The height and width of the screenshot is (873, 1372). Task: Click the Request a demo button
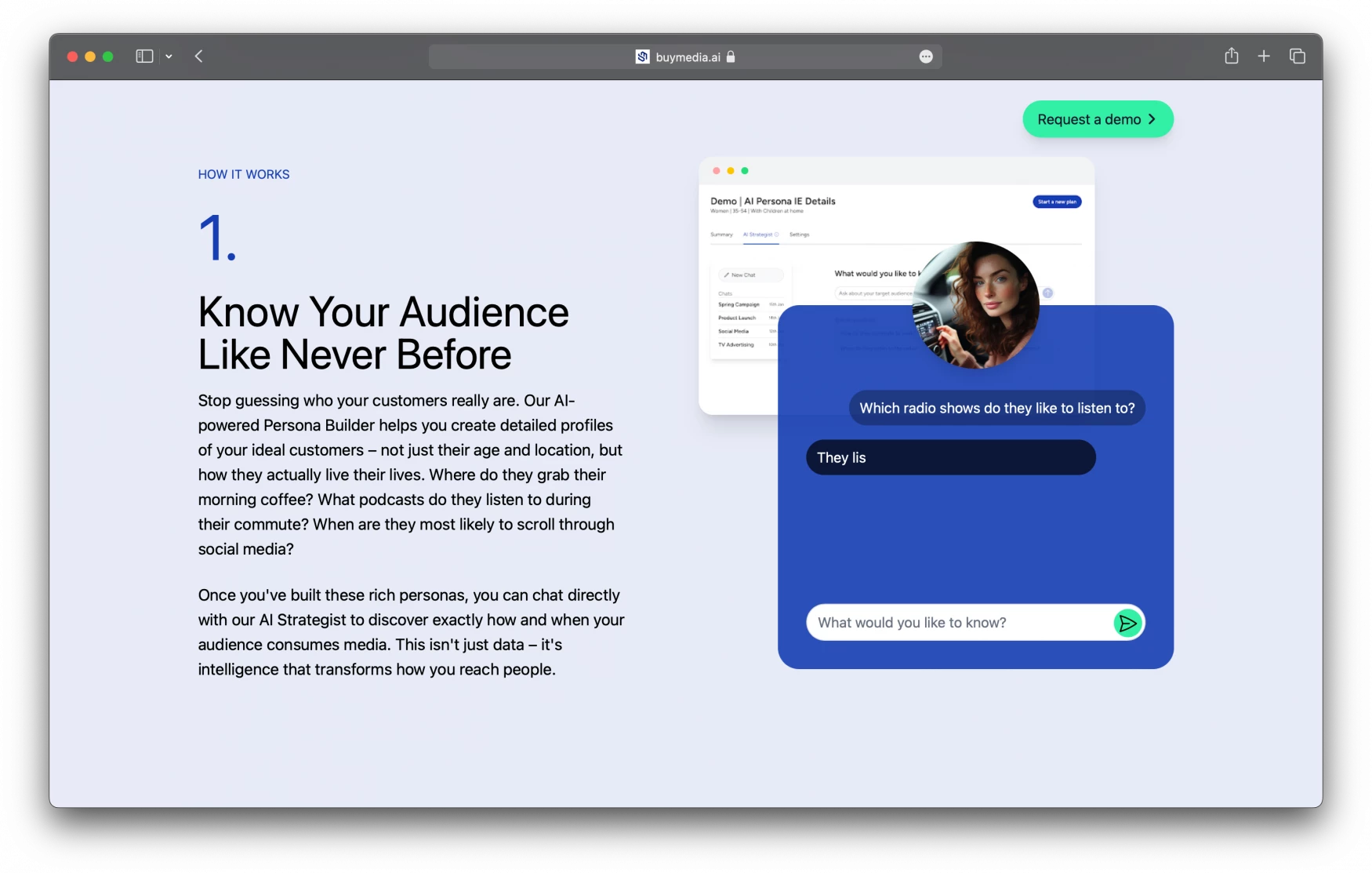pos(1097,119)
